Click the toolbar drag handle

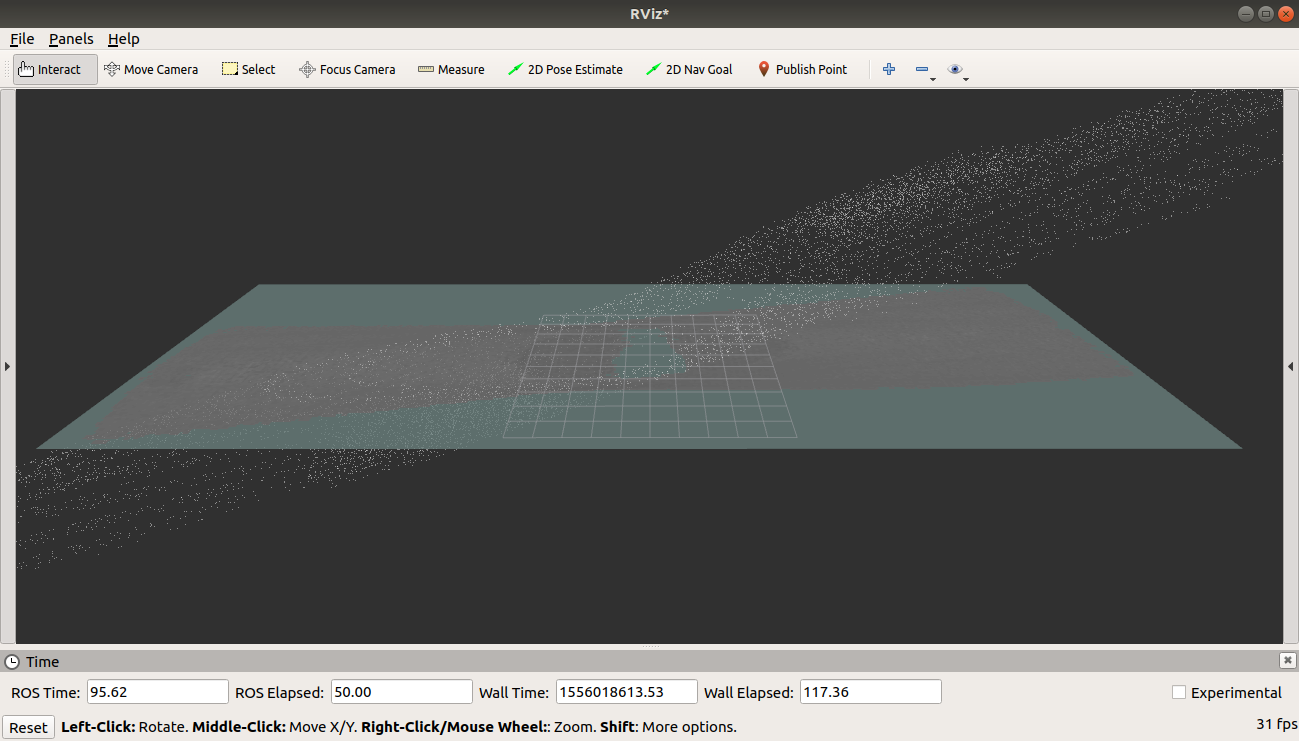[x=8, y=69]
